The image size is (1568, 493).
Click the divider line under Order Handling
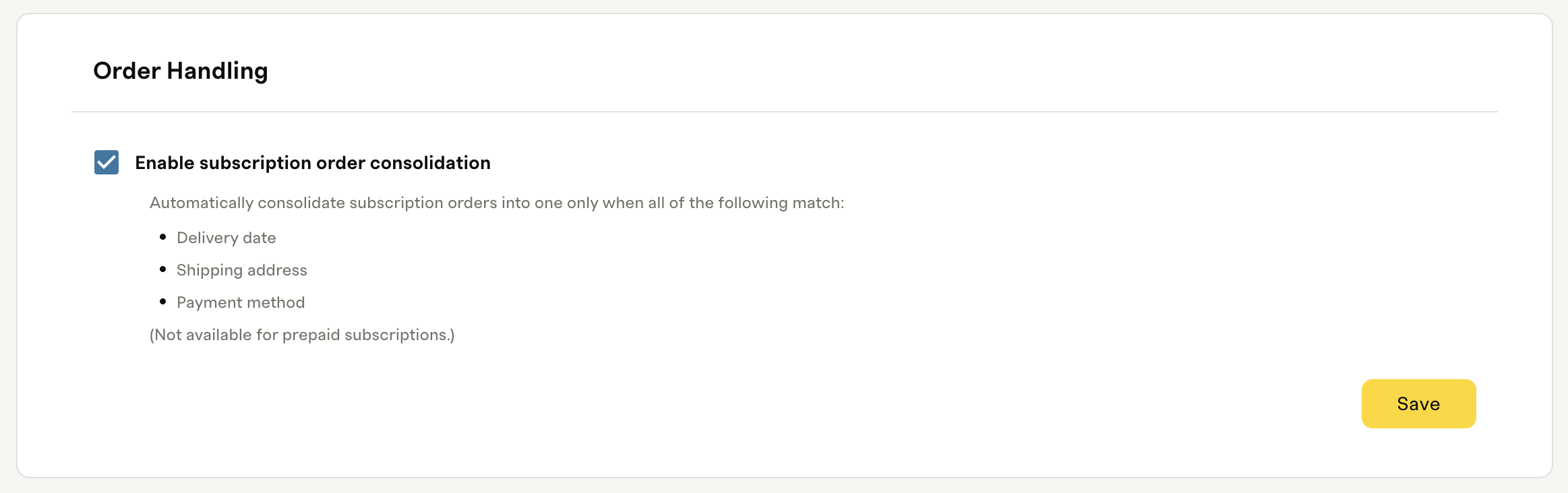coord(785,112)
